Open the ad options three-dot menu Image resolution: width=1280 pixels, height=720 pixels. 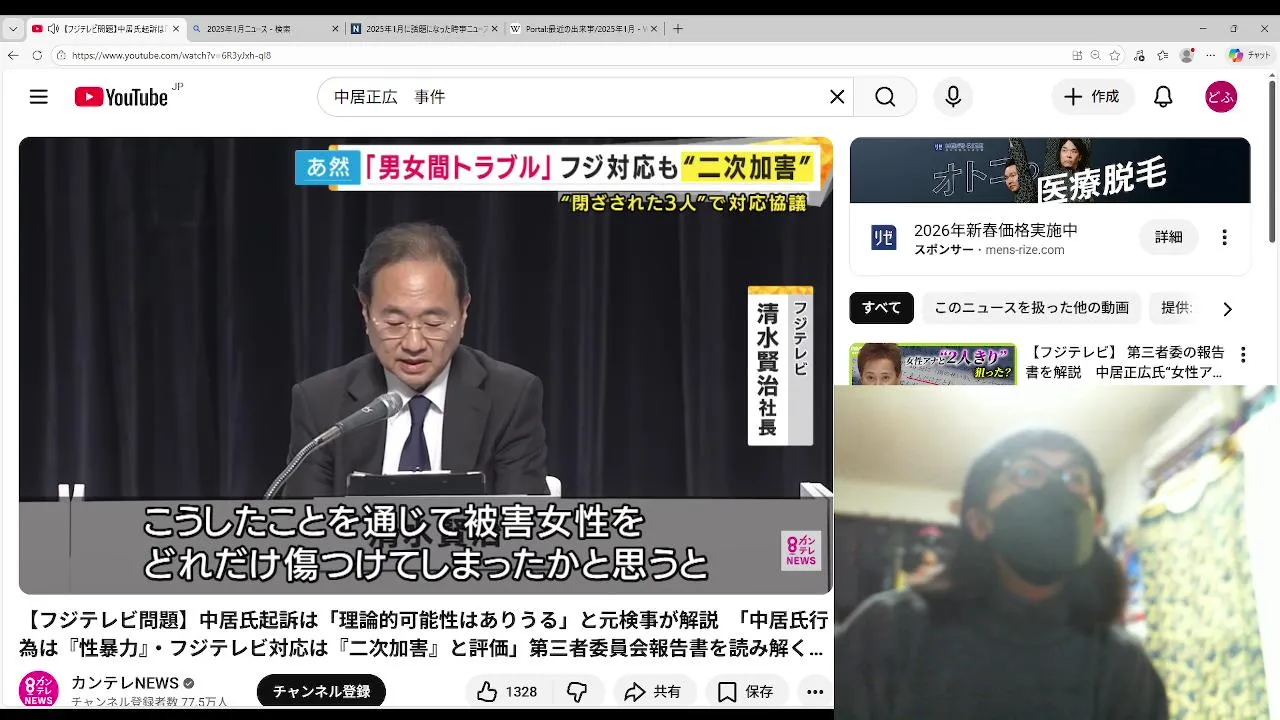tap(1224, 238)
